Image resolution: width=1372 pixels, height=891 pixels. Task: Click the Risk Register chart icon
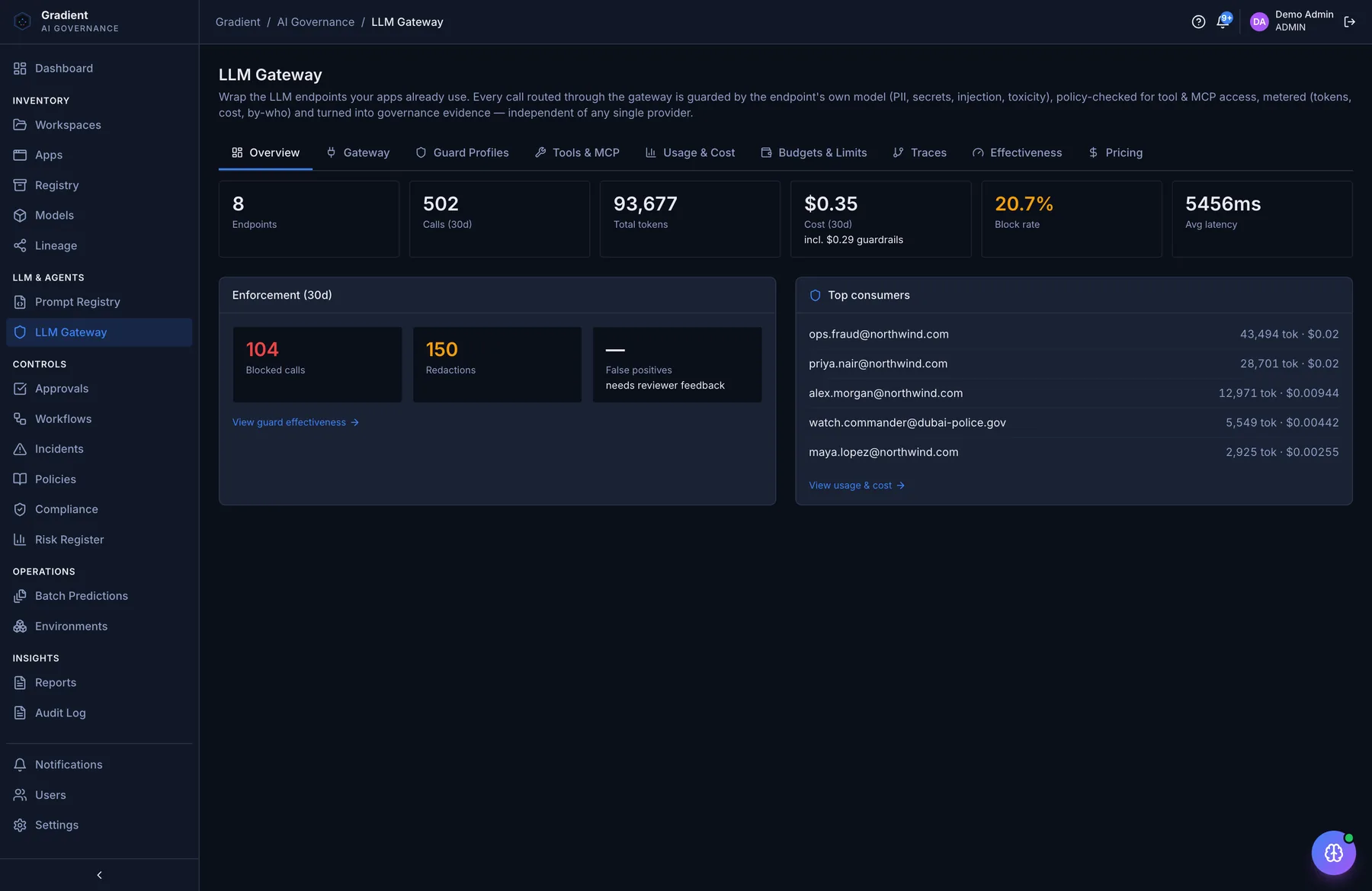click(20, 540)
